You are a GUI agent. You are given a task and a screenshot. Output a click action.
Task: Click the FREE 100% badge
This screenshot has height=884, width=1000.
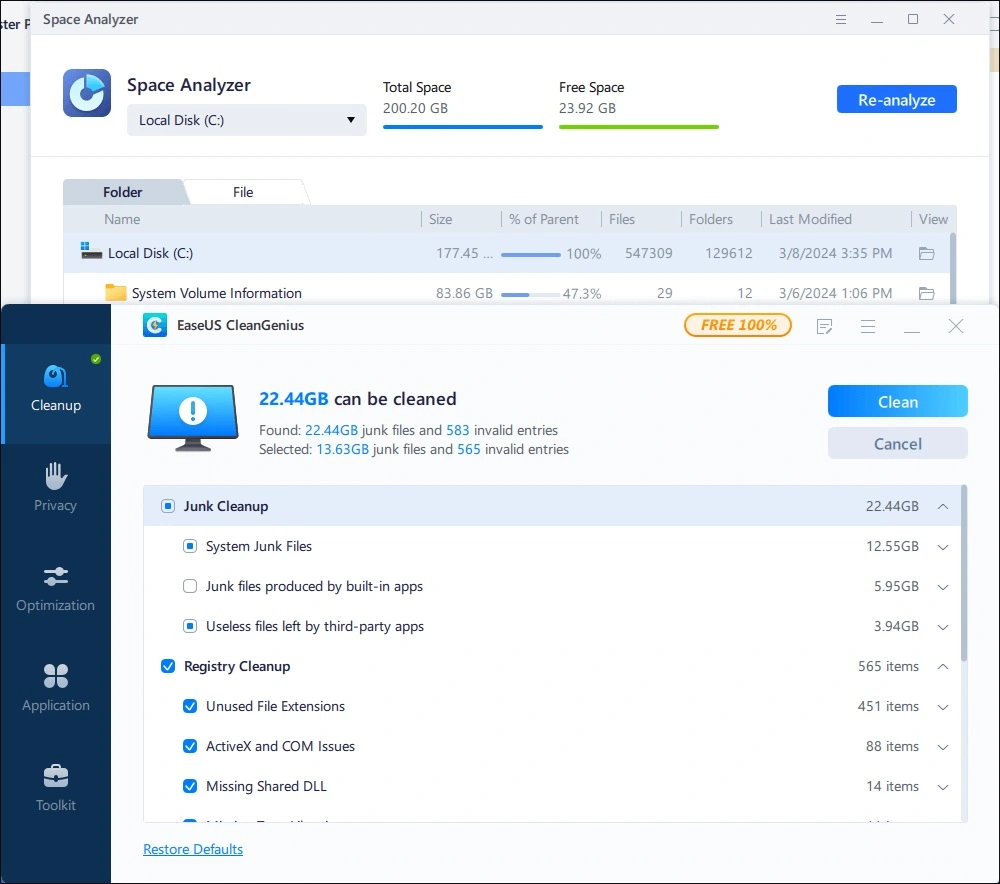coord(738,325)
